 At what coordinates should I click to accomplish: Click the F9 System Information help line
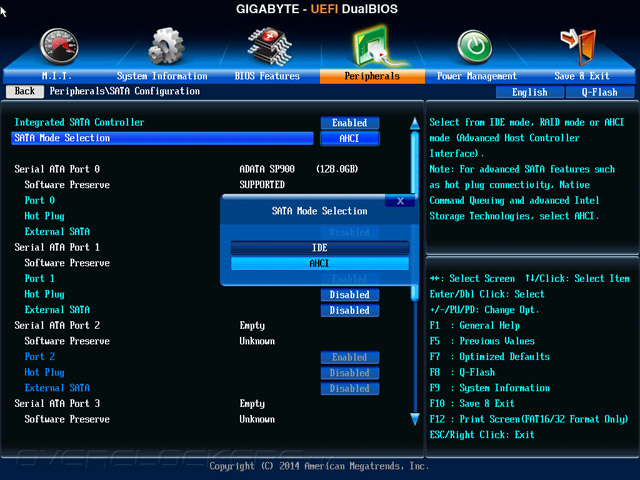click(x=490, y=388)
